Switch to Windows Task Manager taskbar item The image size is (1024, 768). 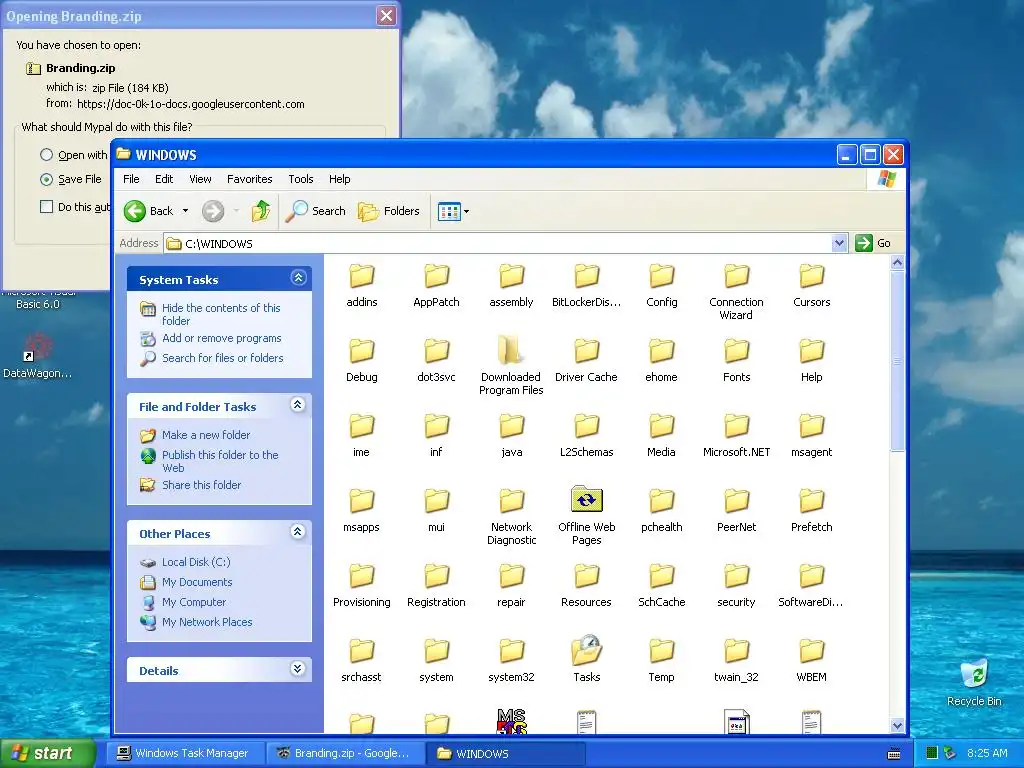pyautogui.click(x=185, y=754)
